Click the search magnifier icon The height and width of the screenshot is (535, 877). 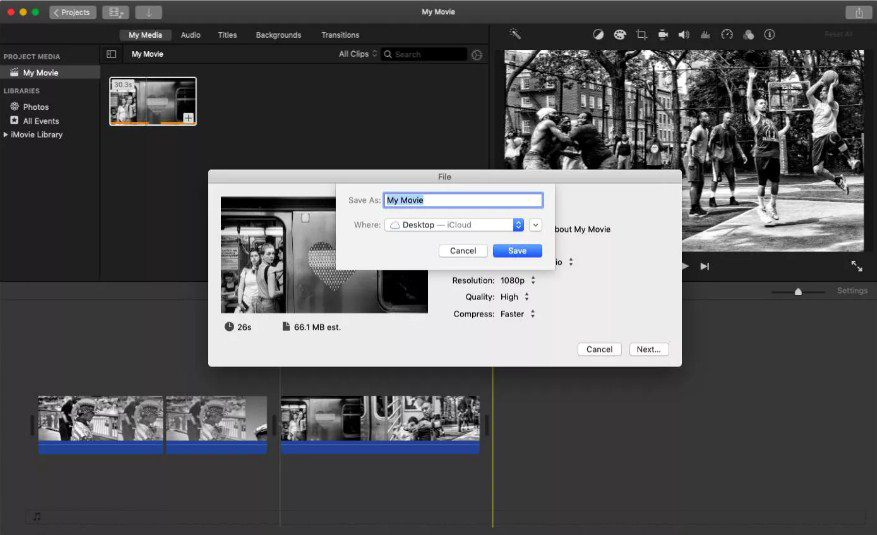point(388,54)
